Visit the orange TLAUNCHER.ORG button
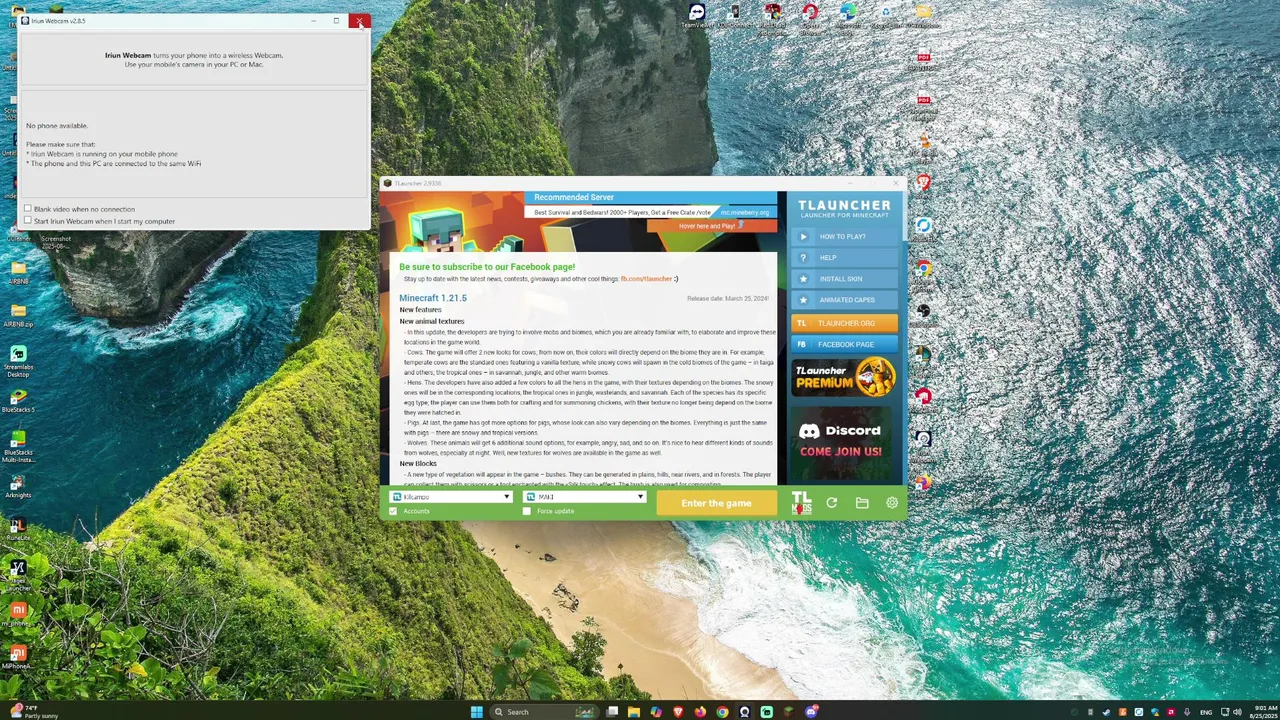1280x720 pixels. (844, 323)
